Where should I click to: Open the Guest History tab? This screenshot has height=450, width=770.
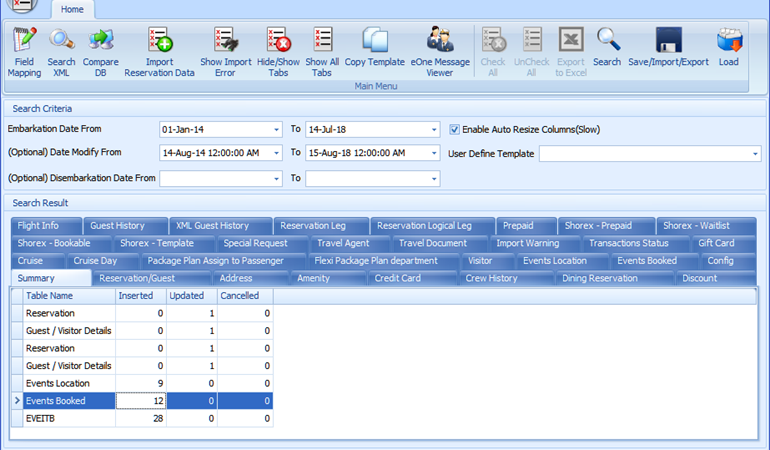[x=126, y=226]
